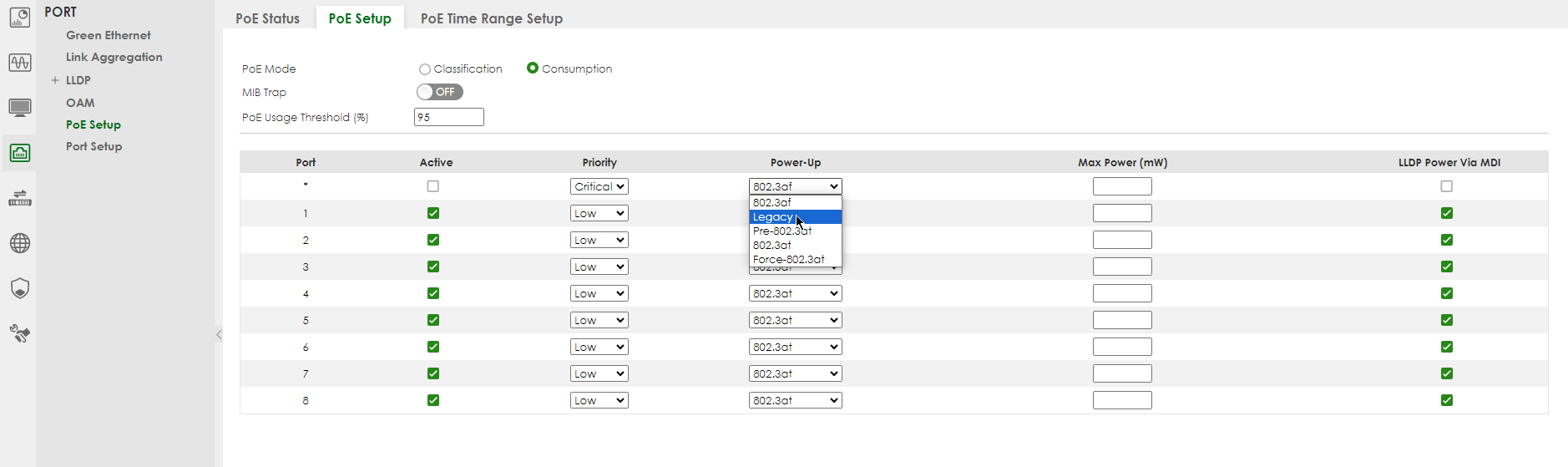Open the Priority dropdown for port 4
The width and height of the screenshot is (1568, 467).
tap(599, 293)
